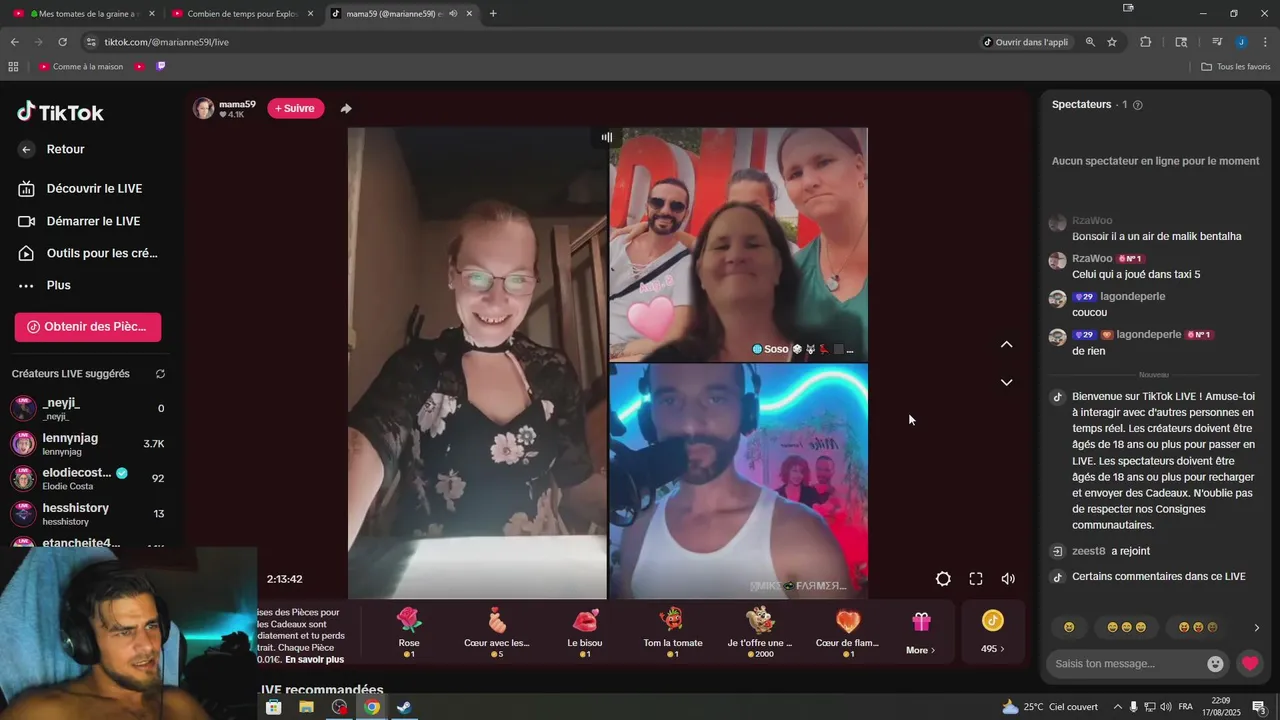
Task: Toggle fullscreen mode on the live
Action: click(976, 579)
